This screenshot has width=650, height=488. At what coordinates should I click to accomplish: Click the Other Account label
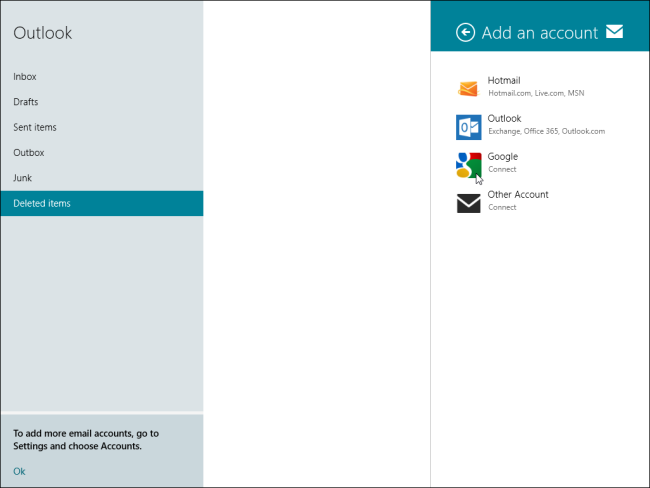(x=518, y=194)
